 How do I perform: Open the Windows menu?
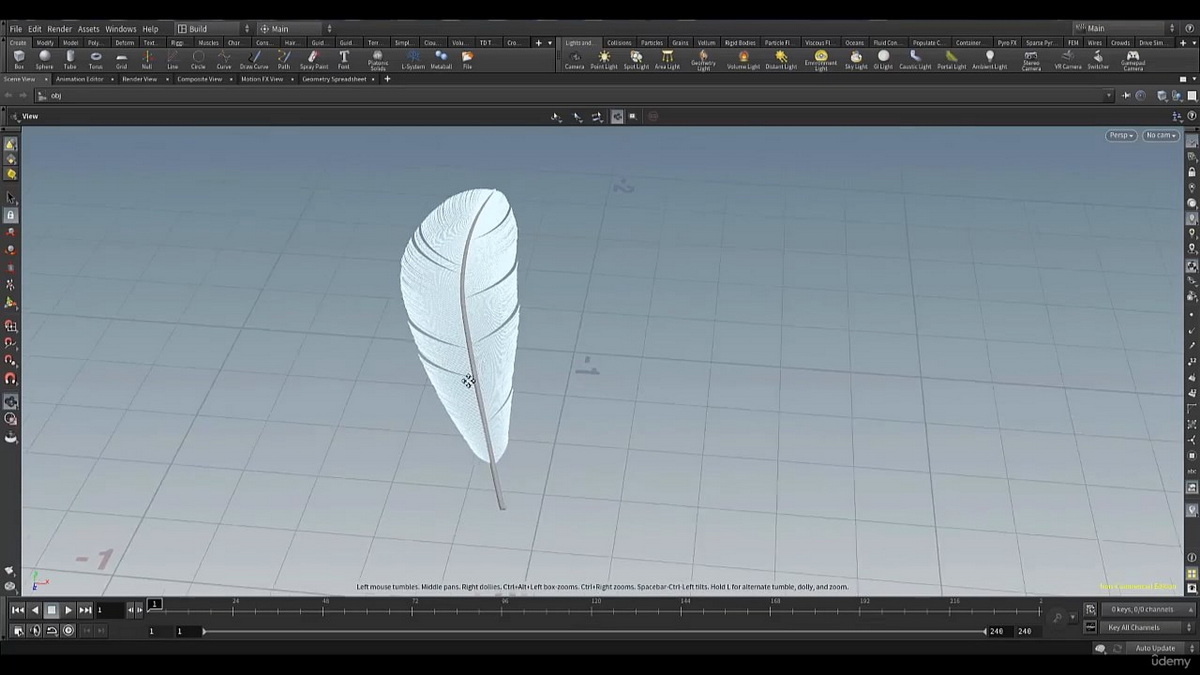point(121,29)
